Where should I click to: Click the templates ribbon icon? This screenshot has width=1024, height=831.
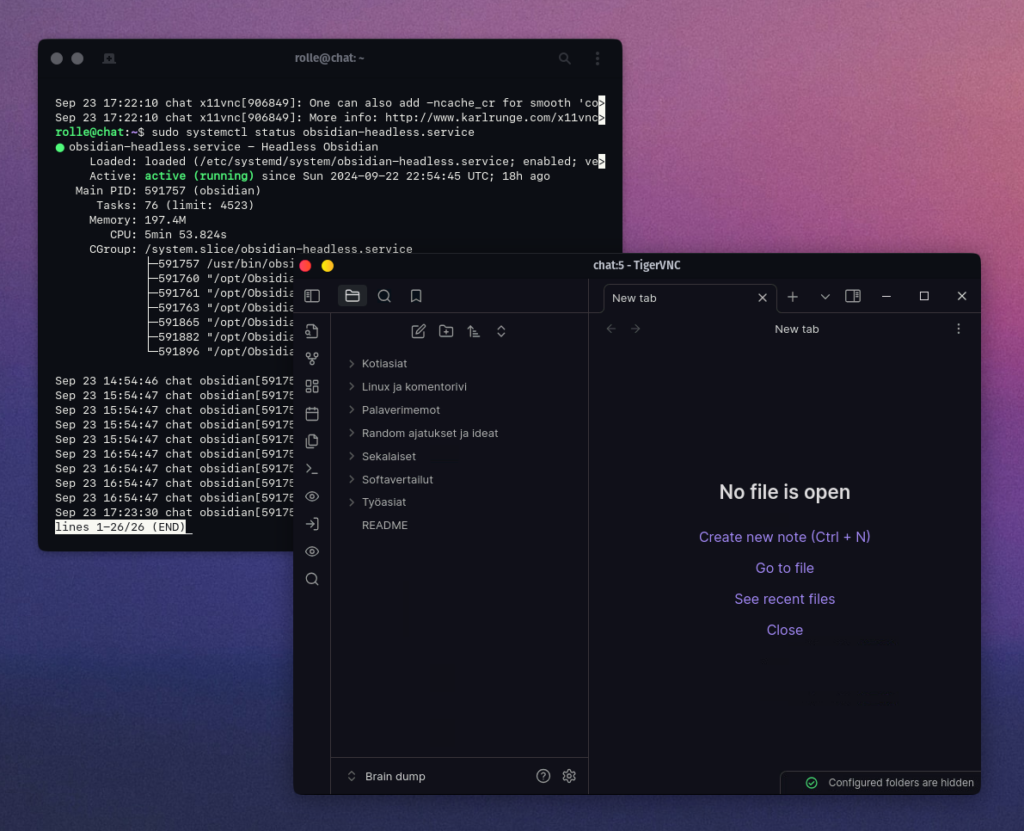click(312, 441)
